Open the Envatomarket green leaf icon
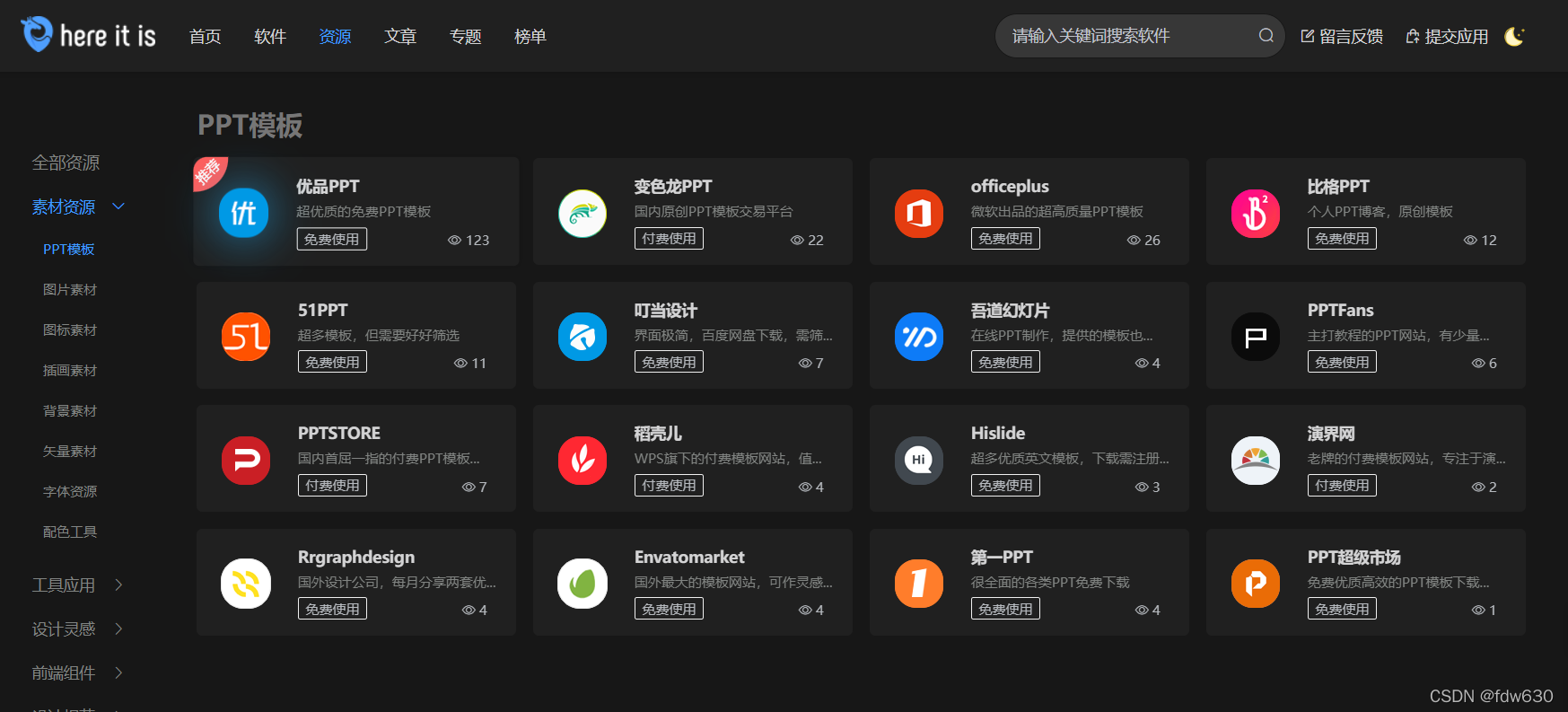Image resolution: width=1568 pixels, height=712 pixels. point(583,584)
